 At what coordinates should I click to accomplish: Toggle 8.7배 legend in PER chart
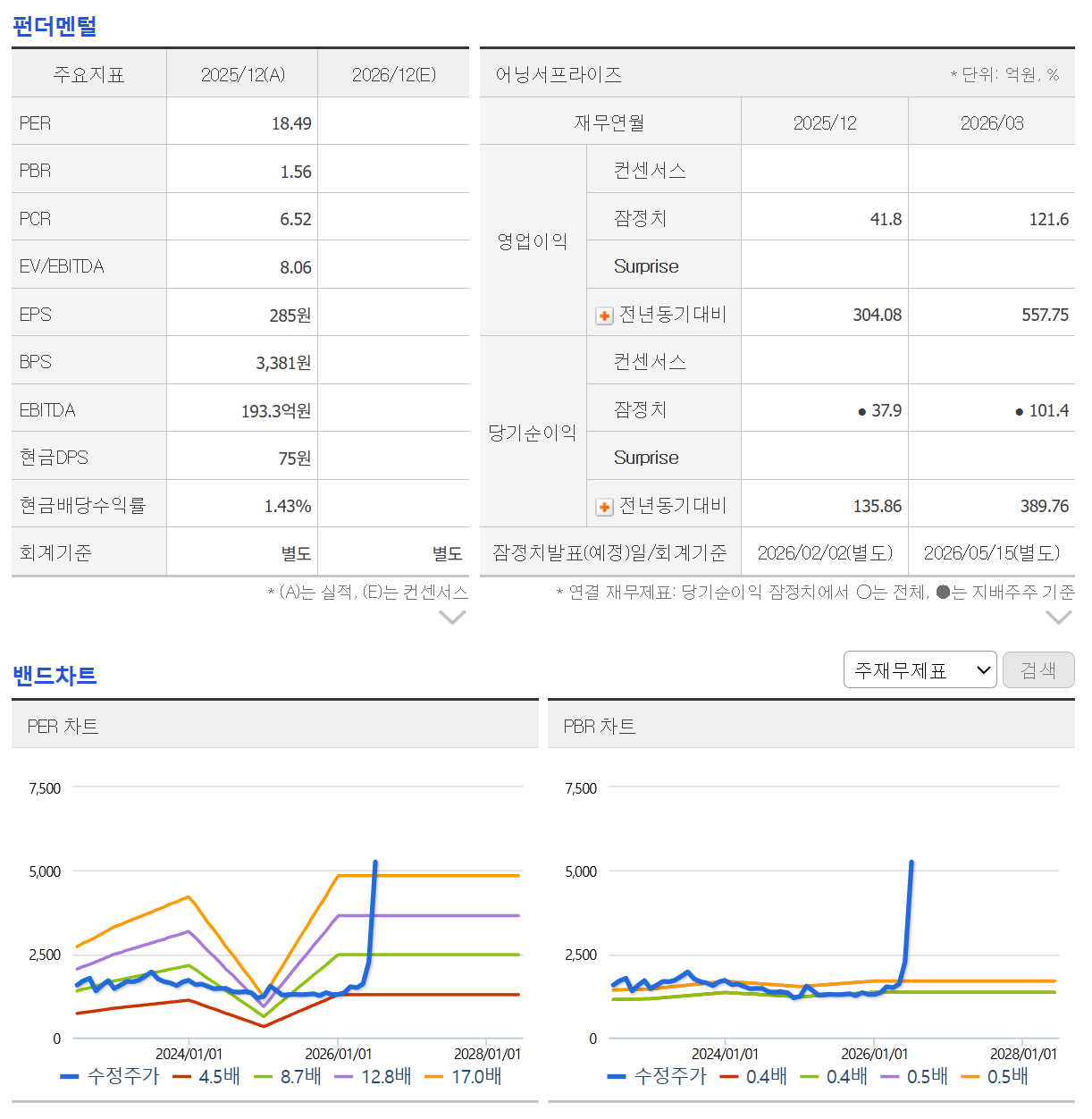(288, 1076)
